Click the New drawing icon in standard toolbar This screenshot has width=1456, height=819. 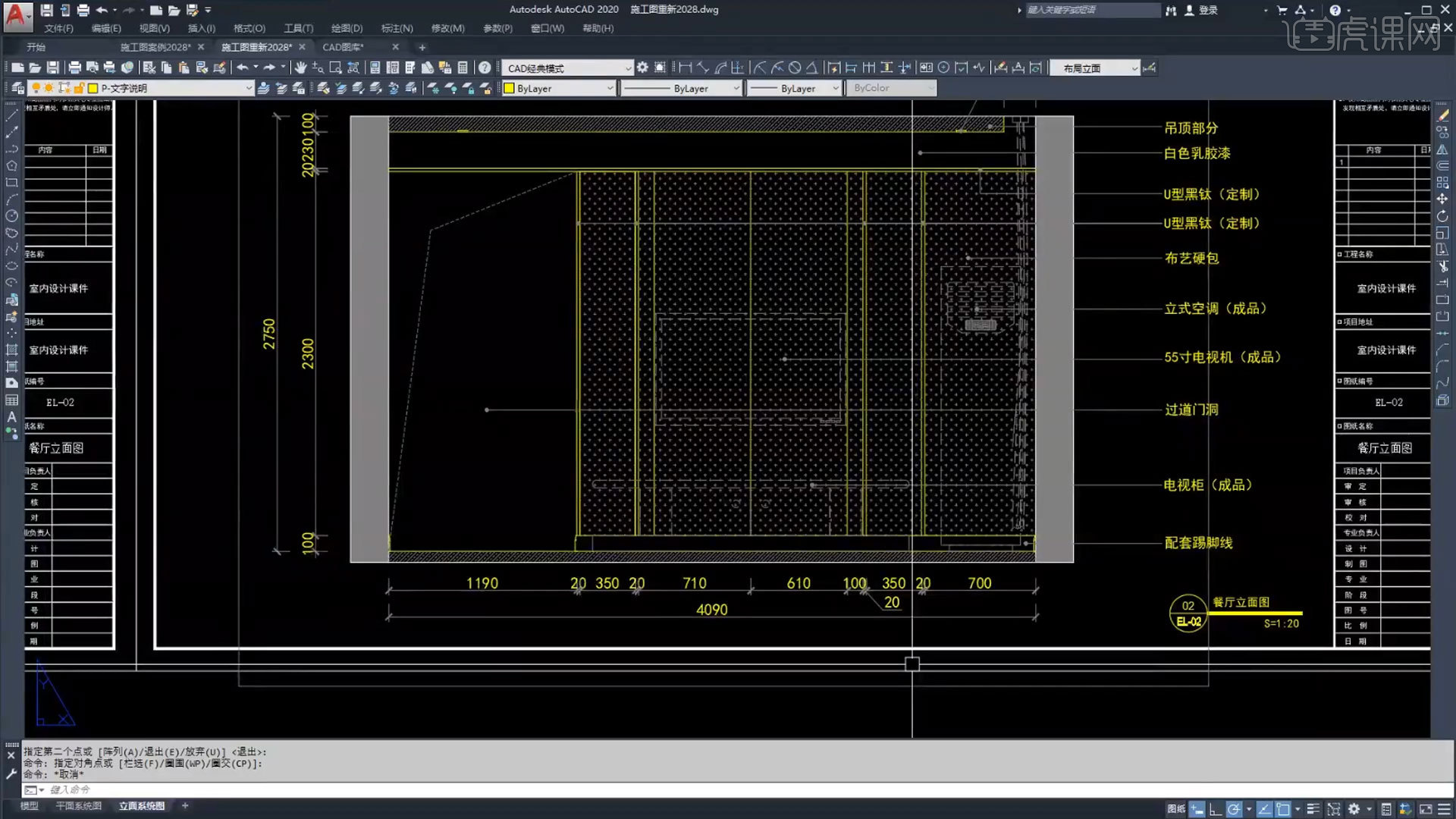17,68
